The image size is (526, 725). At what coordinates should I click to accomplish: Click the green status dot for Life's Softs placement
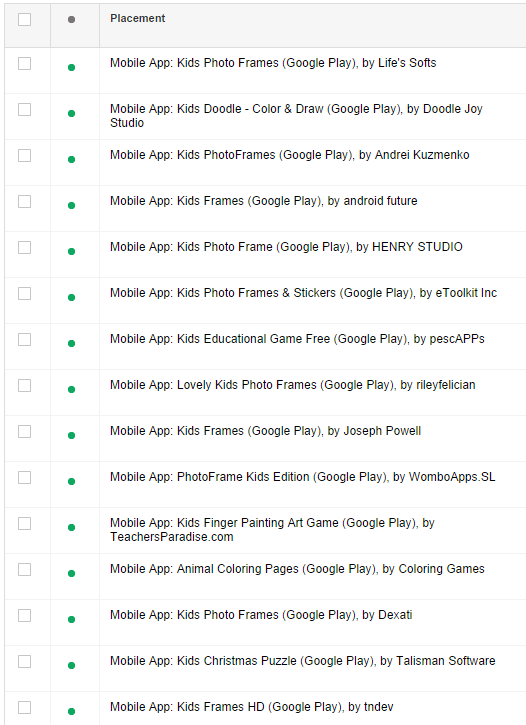tap(71, 68)
